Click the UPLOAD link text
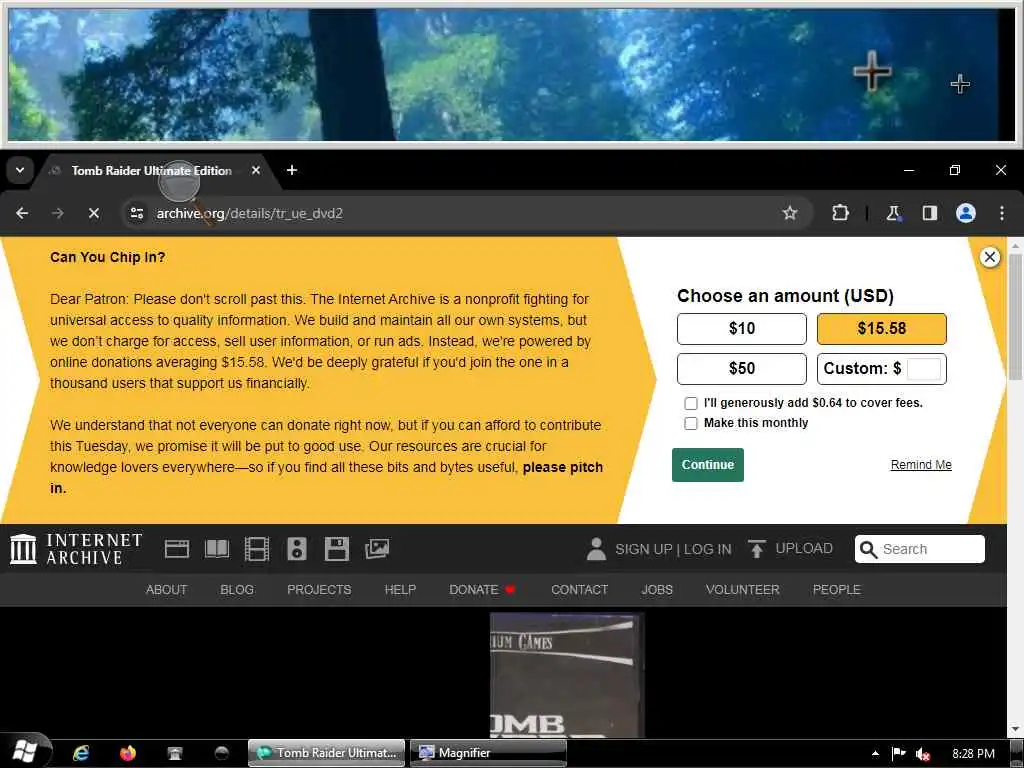This screenshot has height=768, width=1024. coord(804,549)
